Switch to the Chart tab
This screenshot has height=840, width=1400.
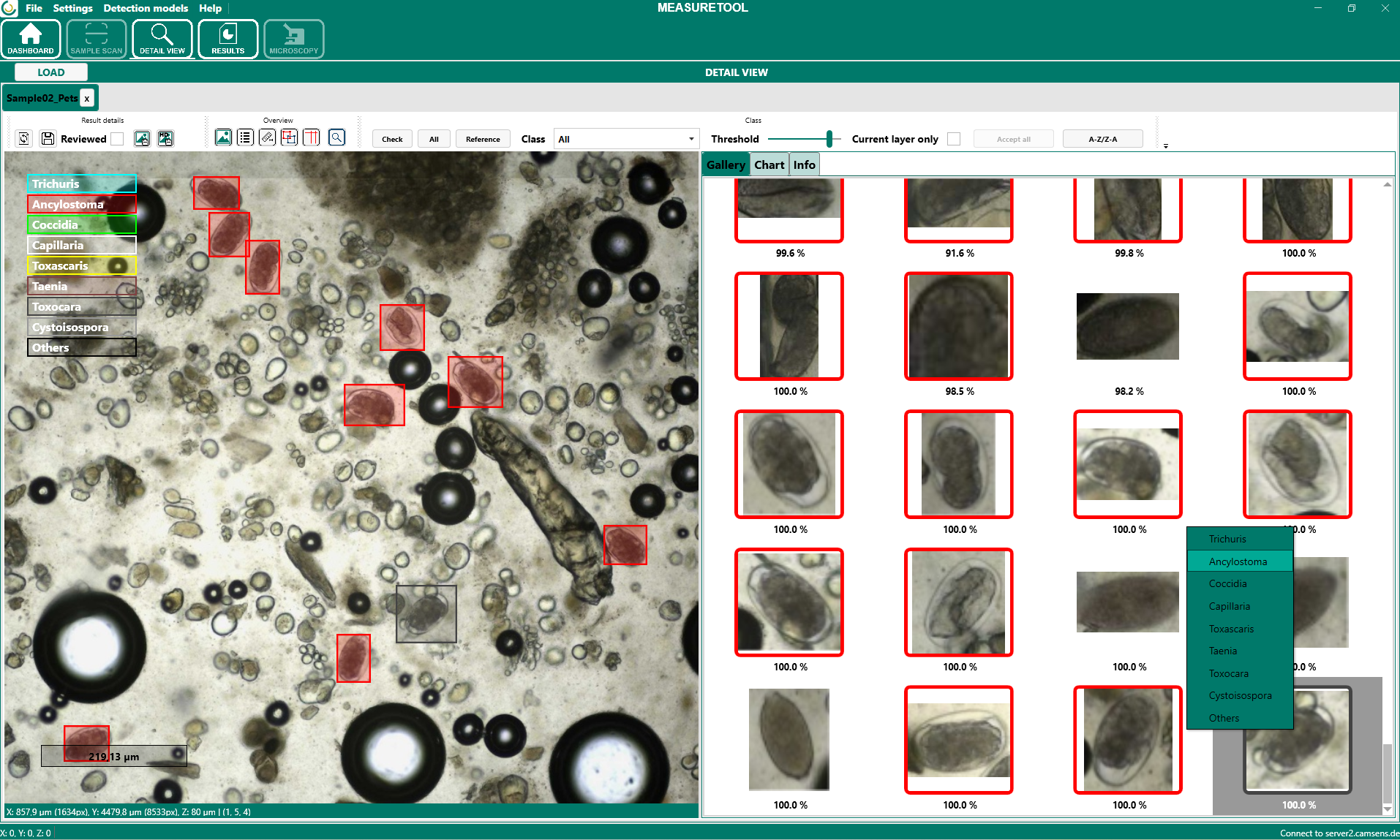769,165
